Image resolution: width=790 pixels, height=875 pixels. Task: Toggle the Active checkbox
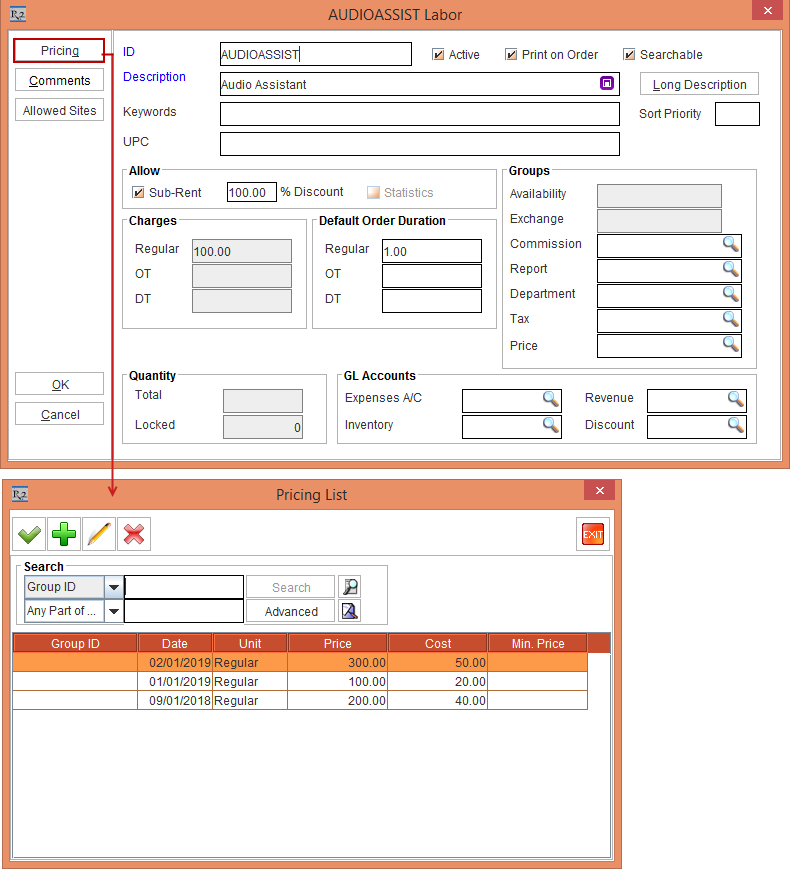[438, 55]
